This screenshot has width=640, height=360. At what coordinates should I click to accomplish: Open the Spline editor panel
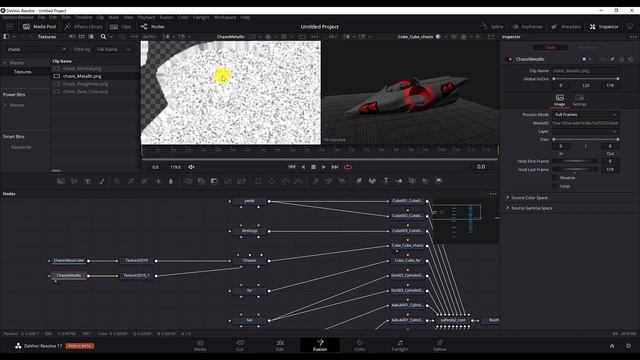492,27
